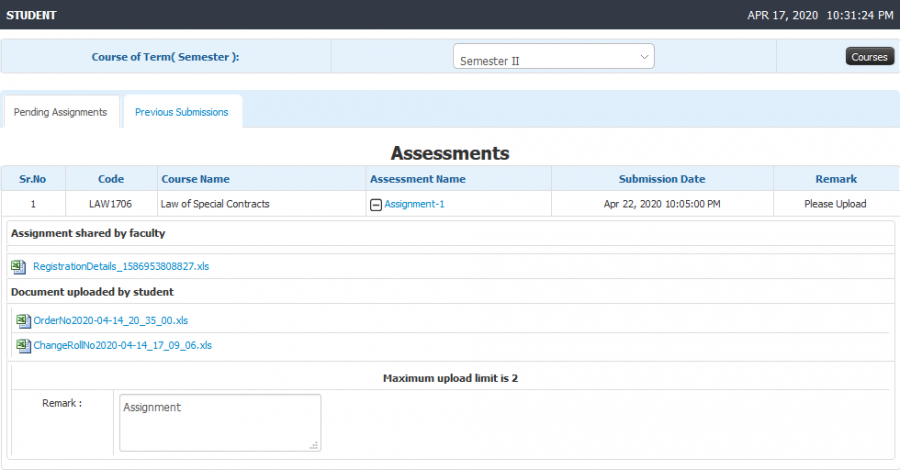
Task: Click the Excel icon beside ChangeRollNo2020 file
Action: click(24, 345)
